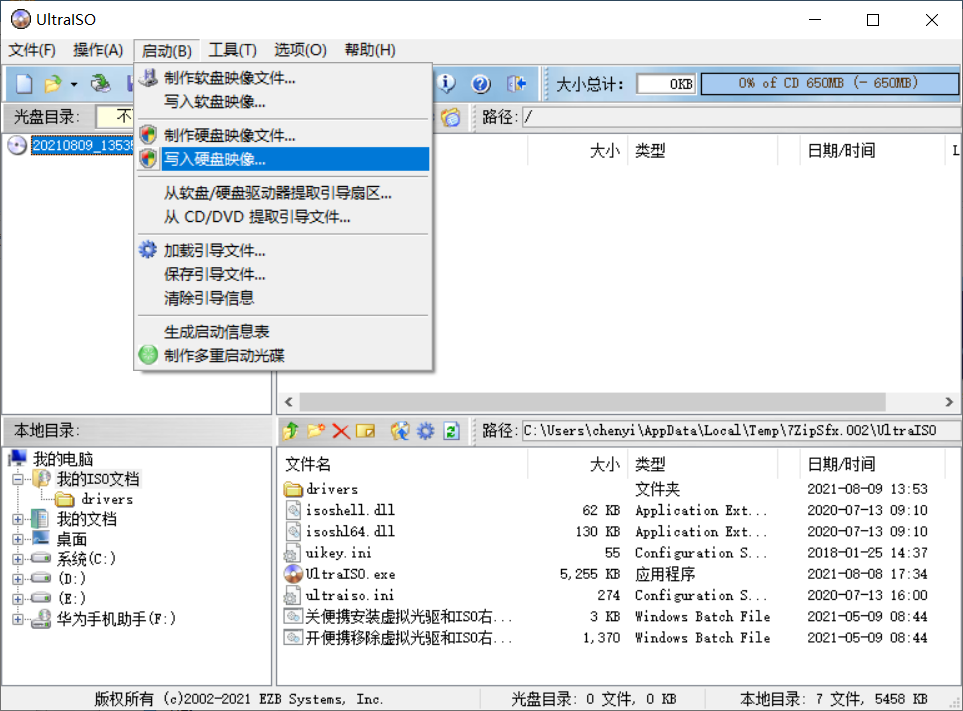Image resolution: width=963 pixels, height=711 pixels.
Task: Select isoshell.dll in file list
Action: pyautogui.click(x=351, y=510)
